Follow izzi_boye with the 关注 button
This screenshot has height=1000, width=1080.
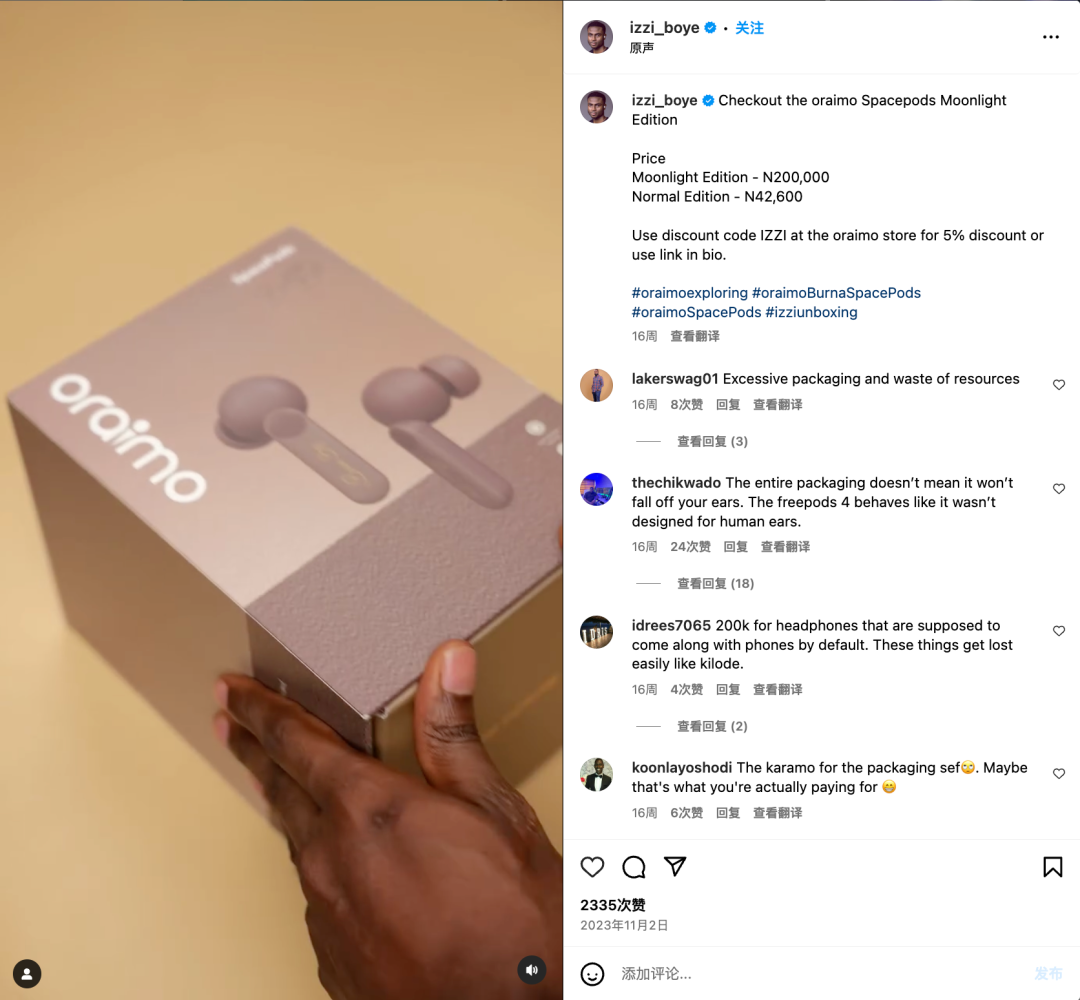(x=749, y=28)
